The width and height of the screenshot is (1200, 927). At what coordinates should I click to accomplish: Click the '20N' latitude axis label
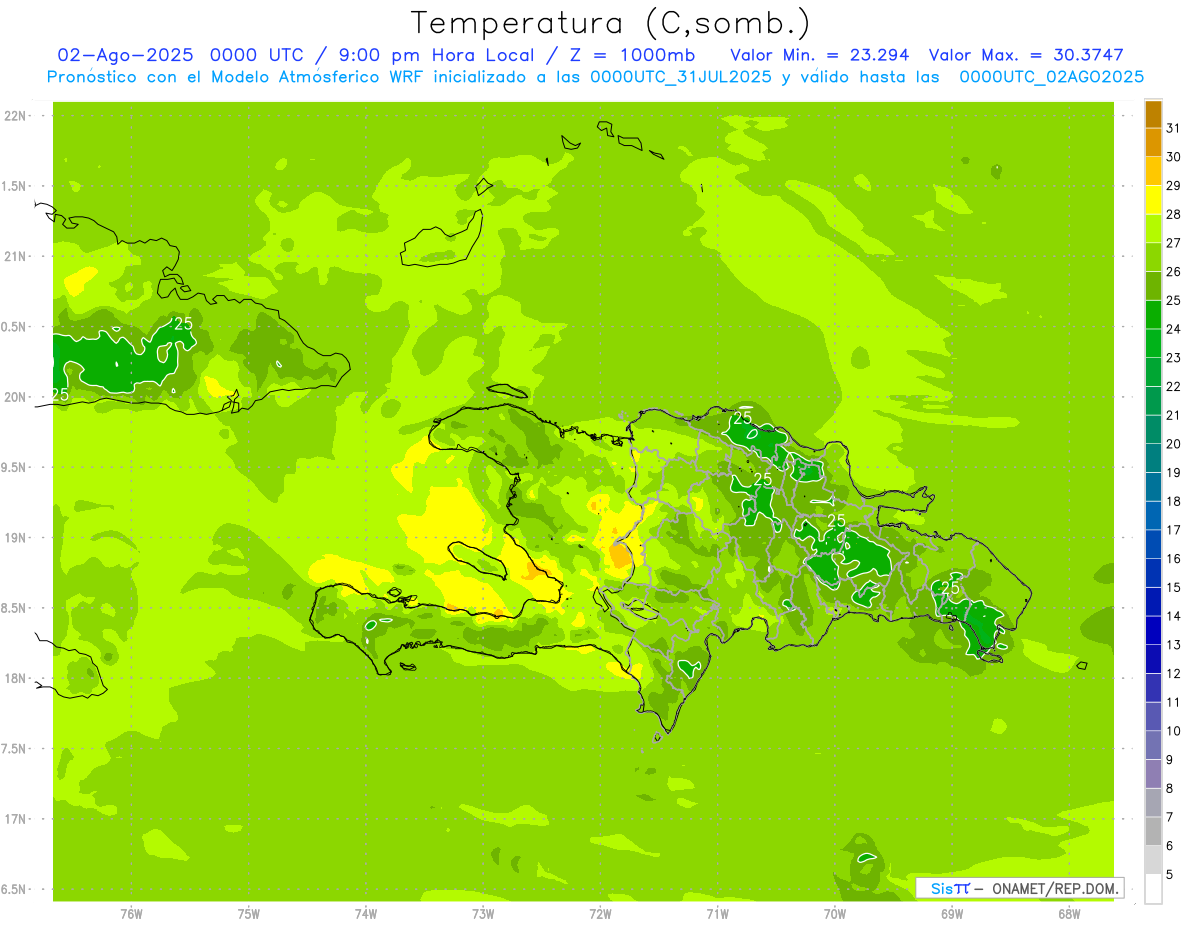coord(17,398)
